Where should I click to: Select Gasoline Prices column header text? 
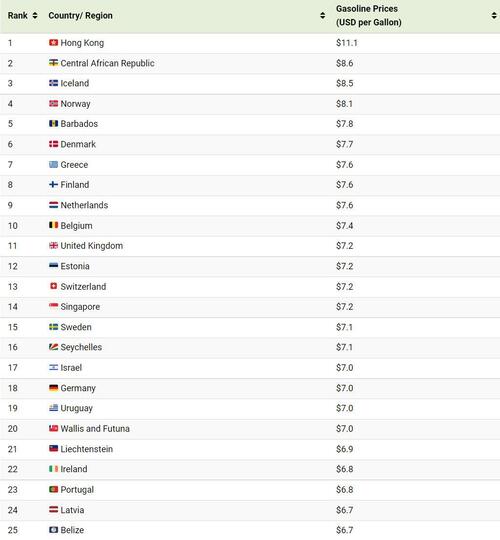(368, 15)
